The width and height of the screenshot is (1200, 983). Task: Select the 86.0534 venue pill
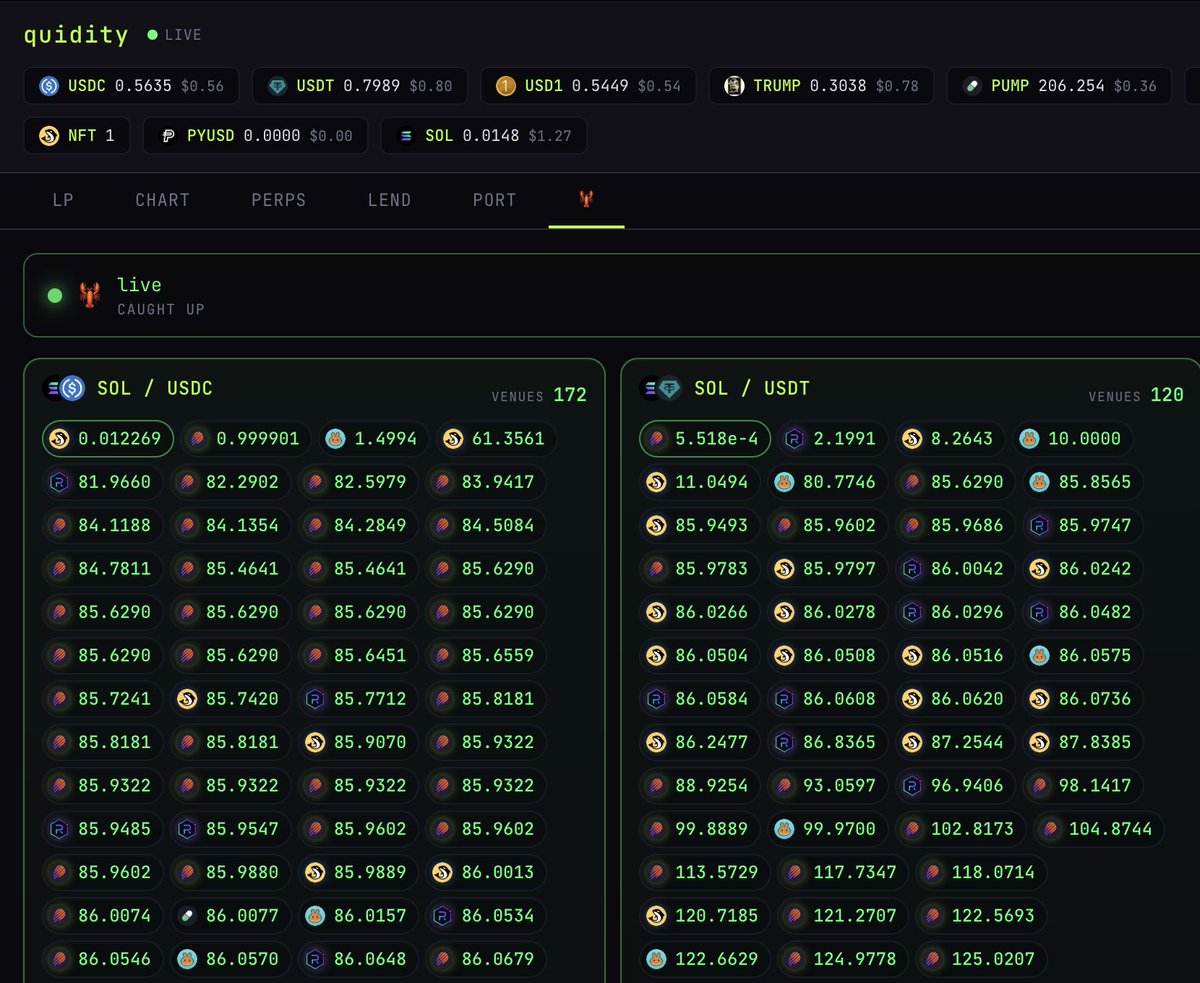pos(486,914)
